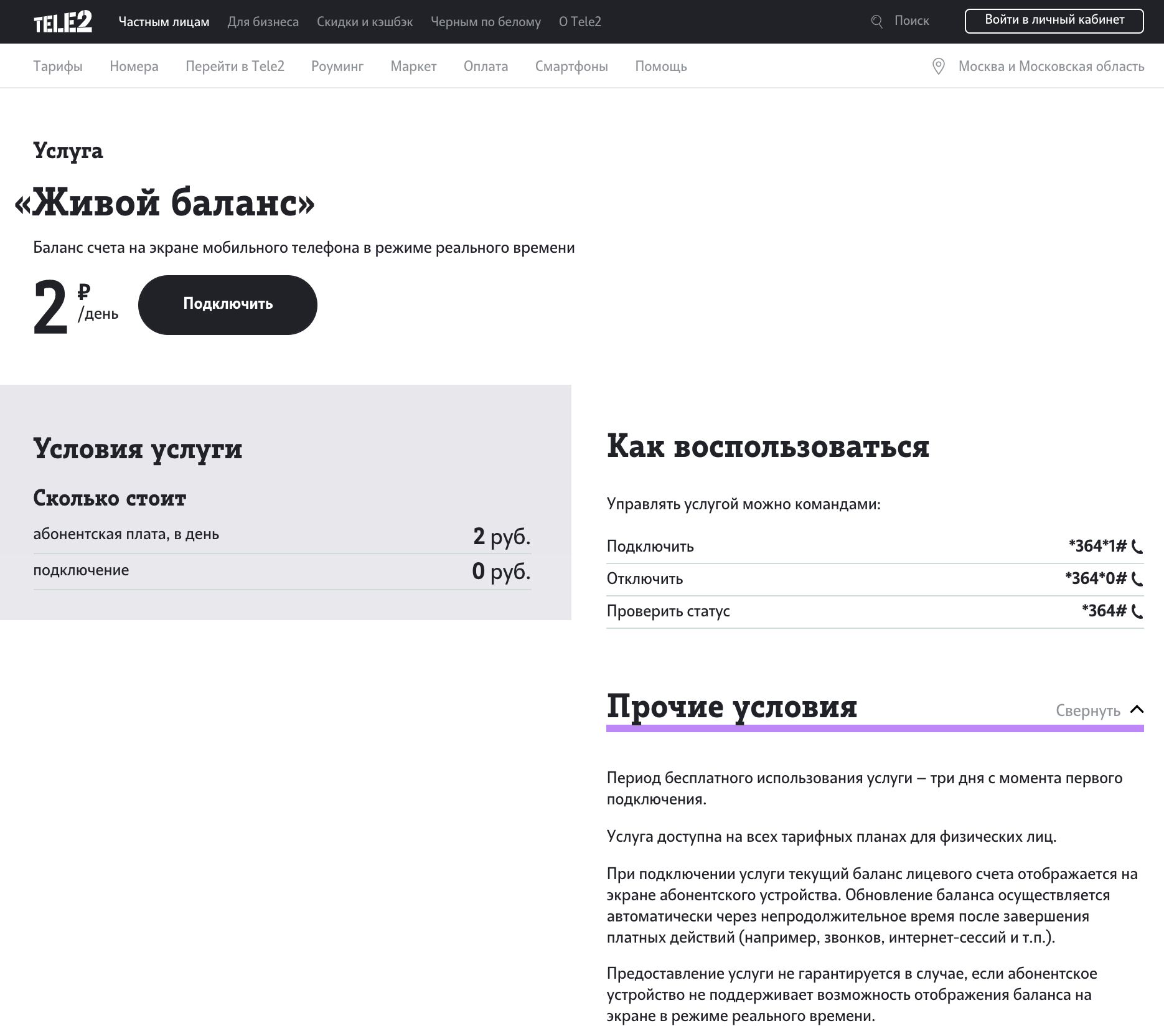Open Москва и Московская область region selector
The width and height of the screenshot is (1164, 1036).
click(1051, 67)
